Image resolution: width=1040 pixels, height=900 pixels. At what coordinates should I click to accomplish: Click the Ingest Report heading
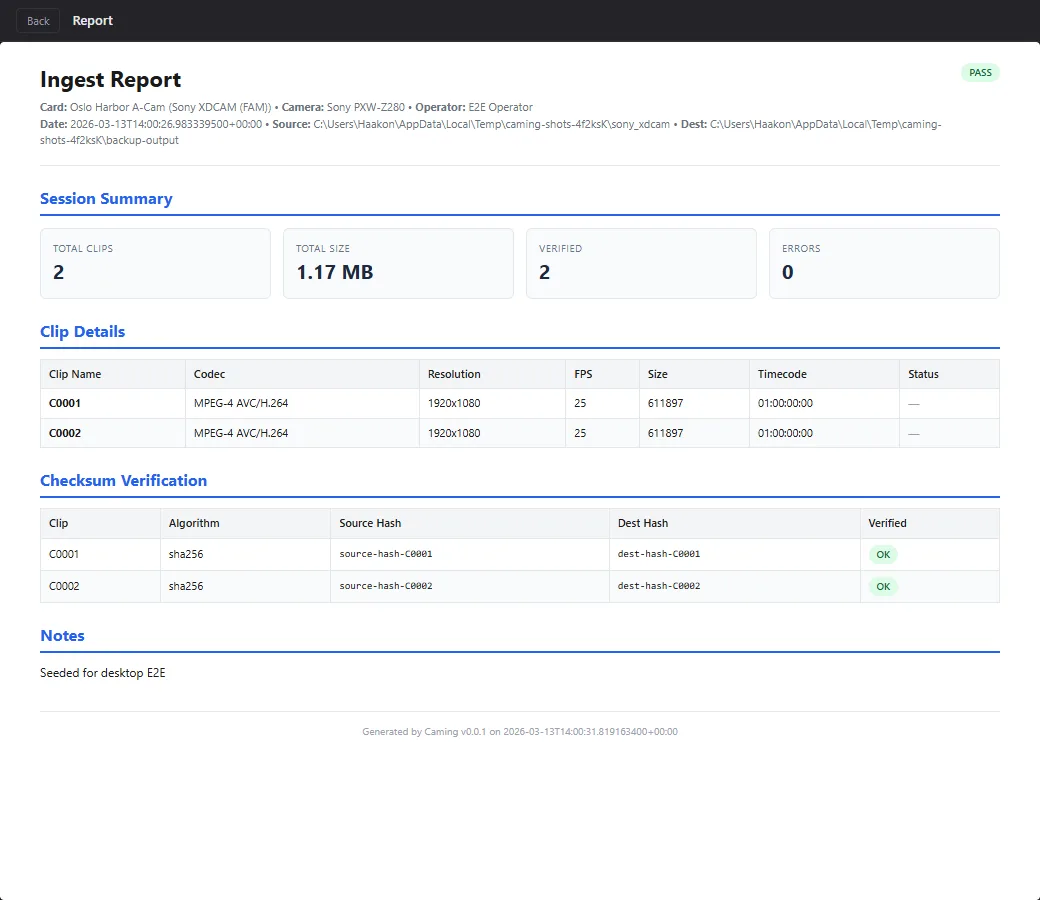(x=110, y=80)
